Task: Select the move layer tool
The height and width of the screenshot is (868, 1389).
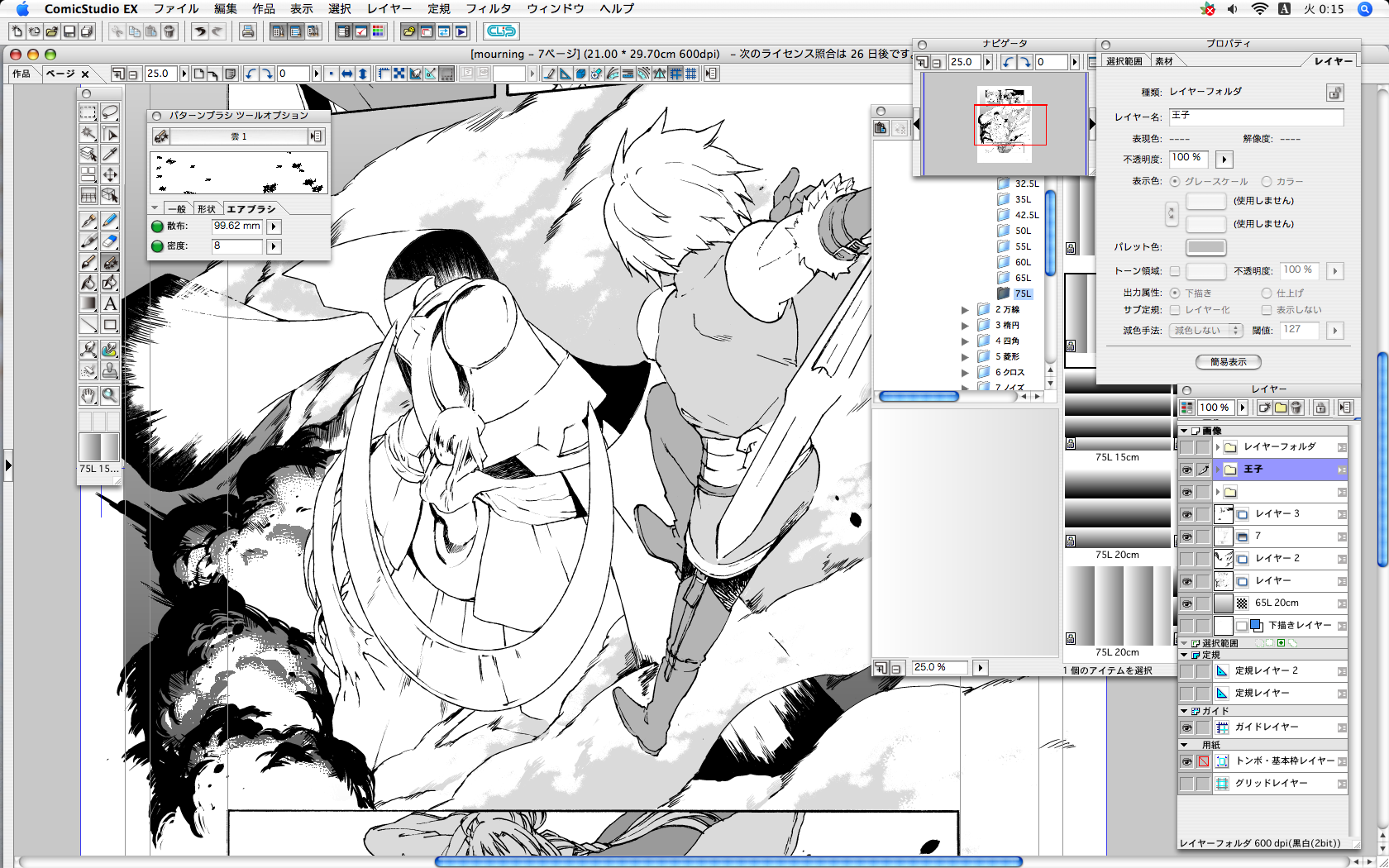Action: 110,174
